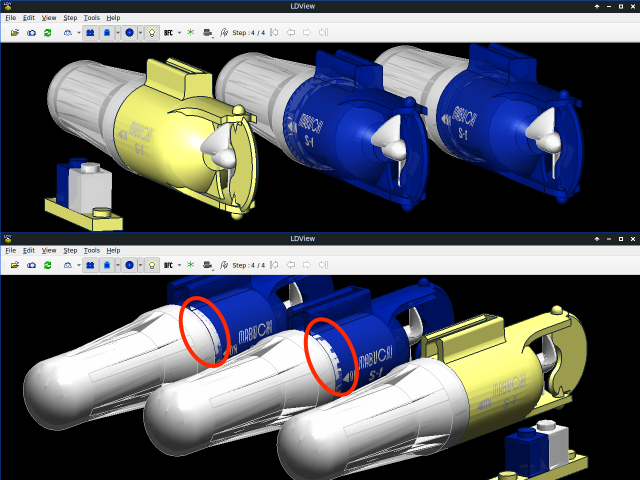Open BFC dropdown arrow in upper window

click(180, 32)
